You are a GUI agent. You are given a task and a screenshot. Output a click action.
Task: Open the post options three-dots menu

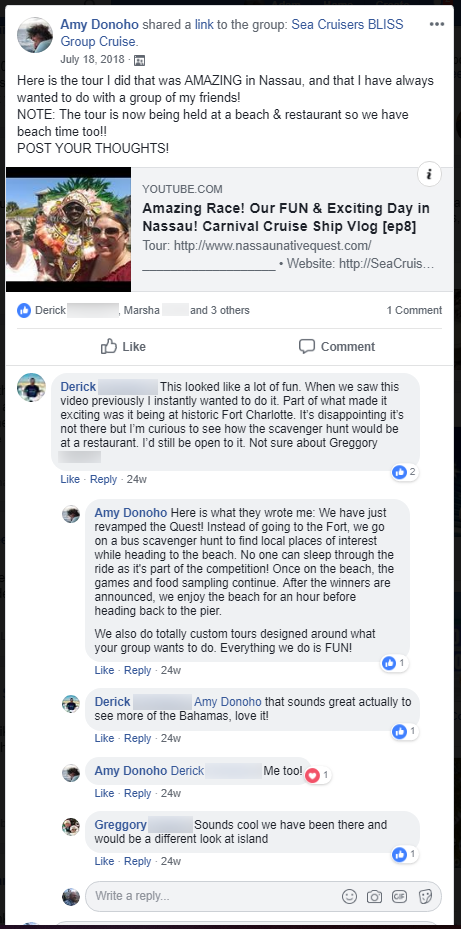[x=437, y=24]
